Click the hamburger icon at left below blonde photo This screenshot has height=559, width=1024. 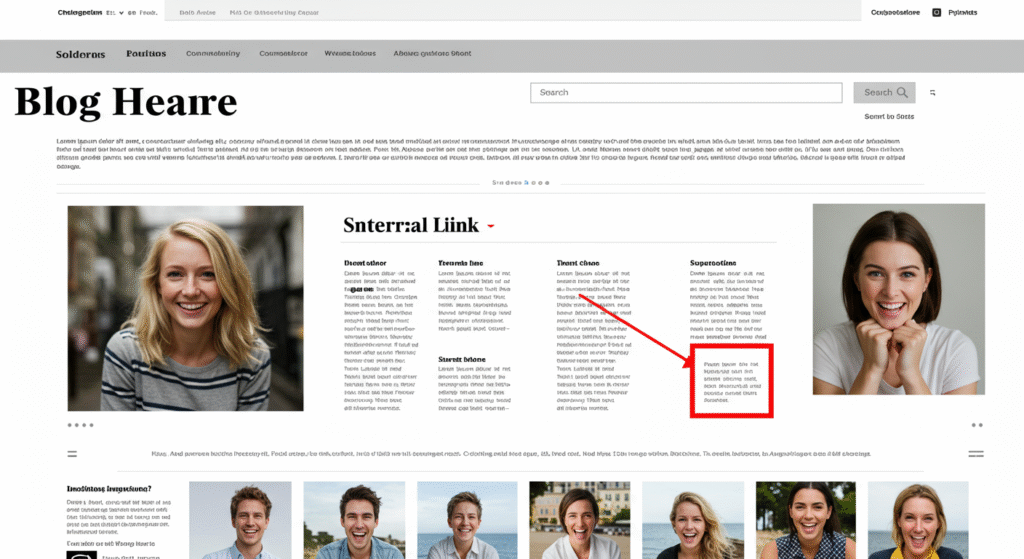pyautogui.click(x=72, y=454)
